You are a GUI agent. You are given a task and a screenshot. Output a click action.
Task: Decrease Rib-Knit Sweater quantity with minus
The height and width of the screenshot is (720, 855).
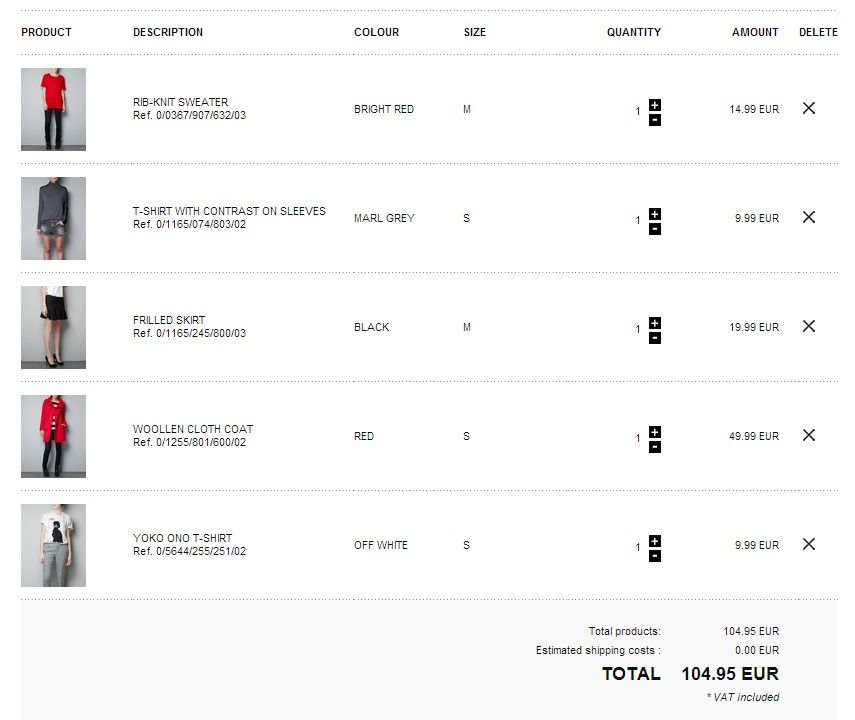click(655, 120)
